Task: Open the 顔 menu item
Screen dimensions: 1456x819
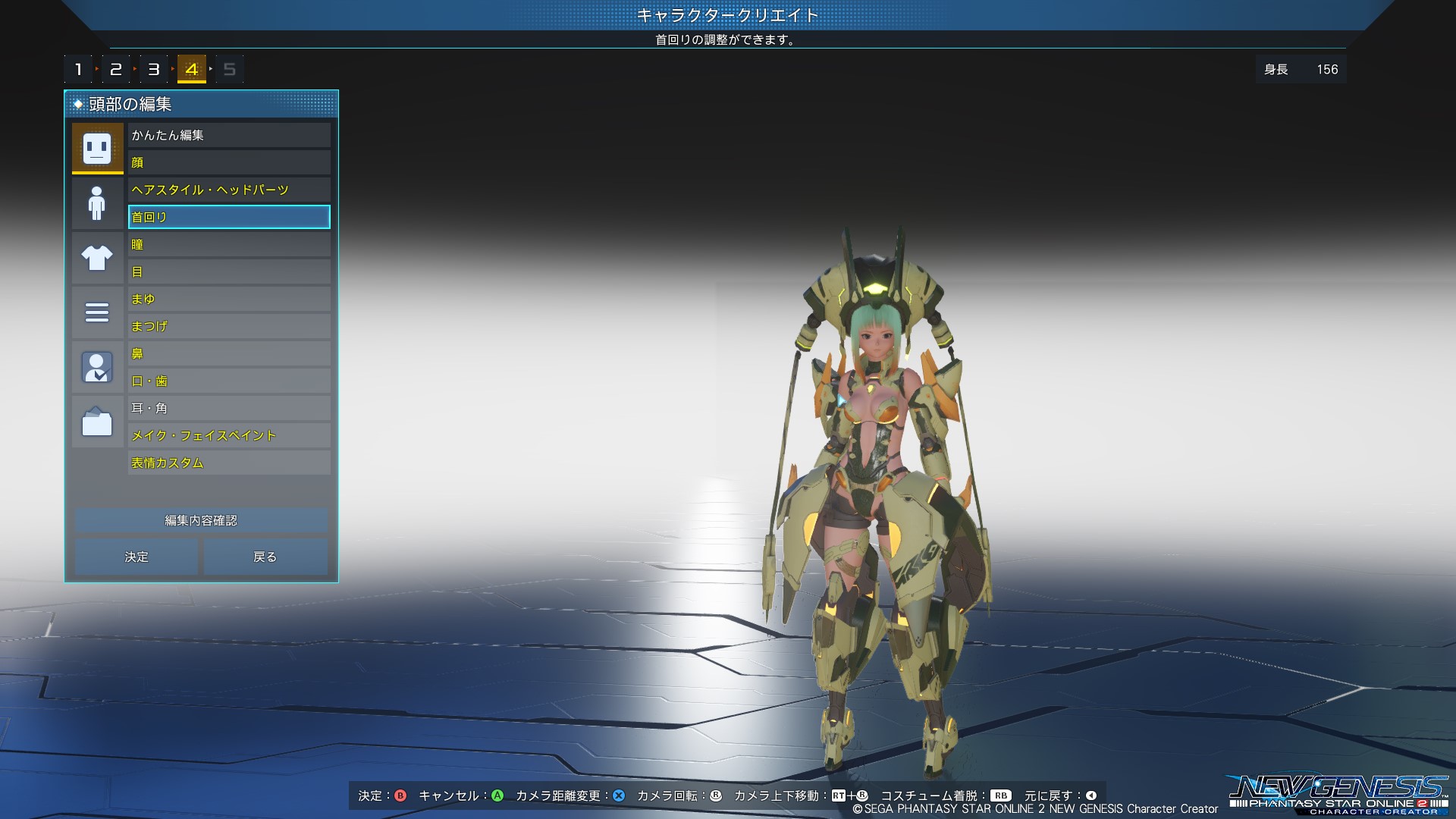Action: [229, 162]
